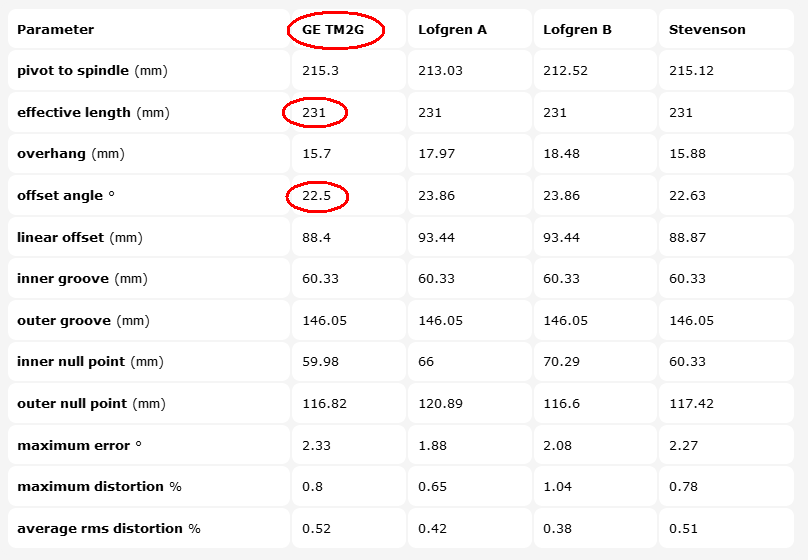Viewport: 808px width, 560px height.
Task: Select Stevenson outer null point value 117.42
Action: pyautogui.click(x=690, y=404)
